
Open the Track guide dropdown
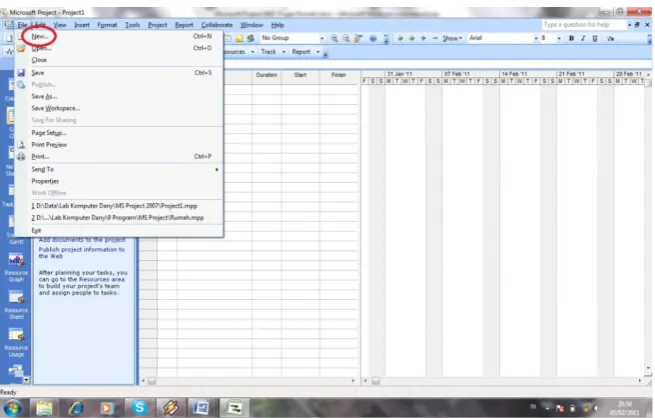[x=273, y=52]
